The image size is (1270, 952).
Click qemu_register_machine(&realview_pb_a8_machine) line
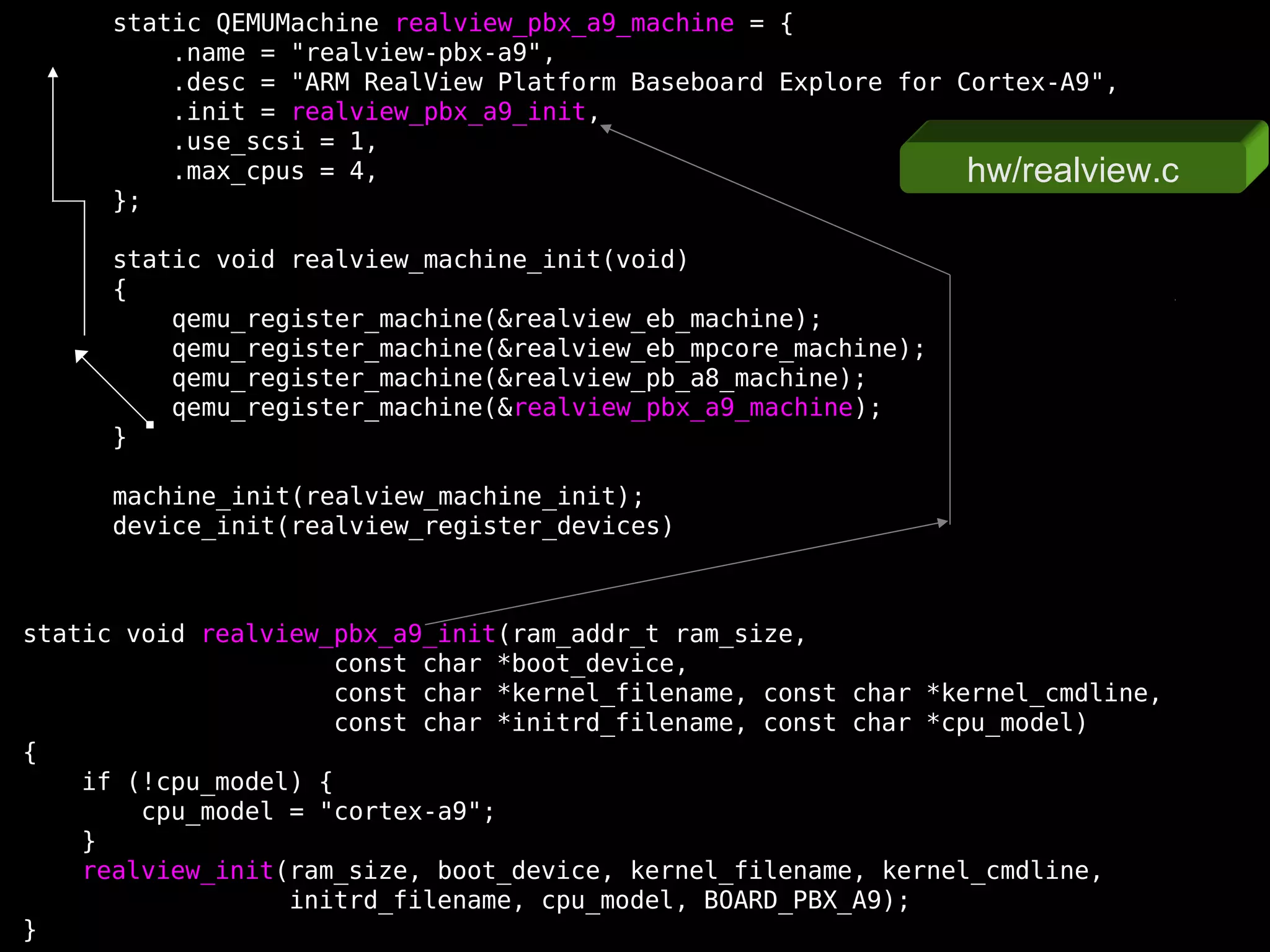coord(519,379)
